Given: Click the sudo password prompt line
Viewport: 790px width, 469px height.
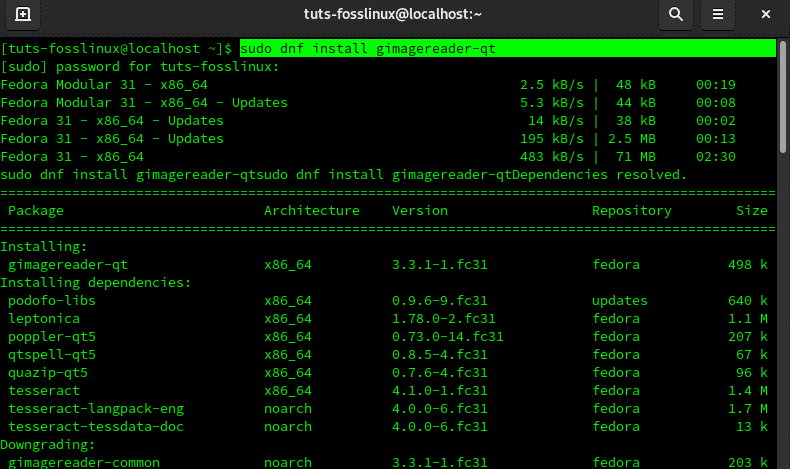Looking at the screenshot, I should (140, 66).
